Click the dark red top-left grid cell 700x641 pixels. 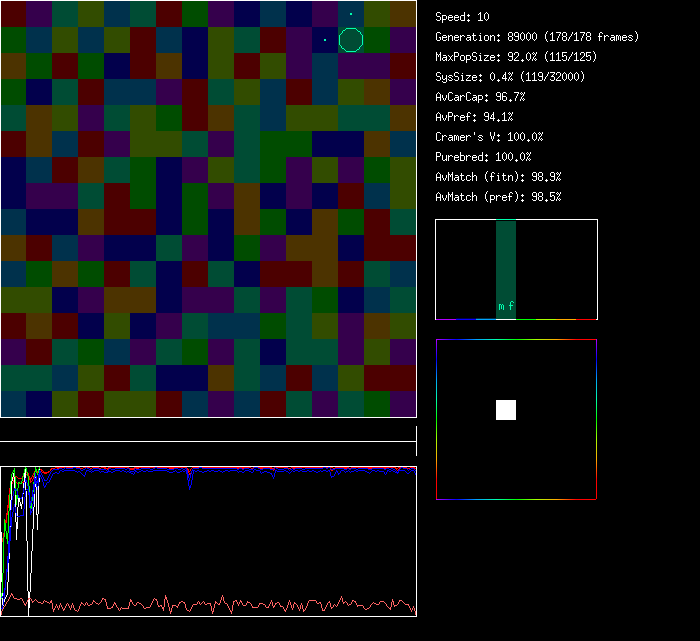pyautogui.click(x=13, y=14)
